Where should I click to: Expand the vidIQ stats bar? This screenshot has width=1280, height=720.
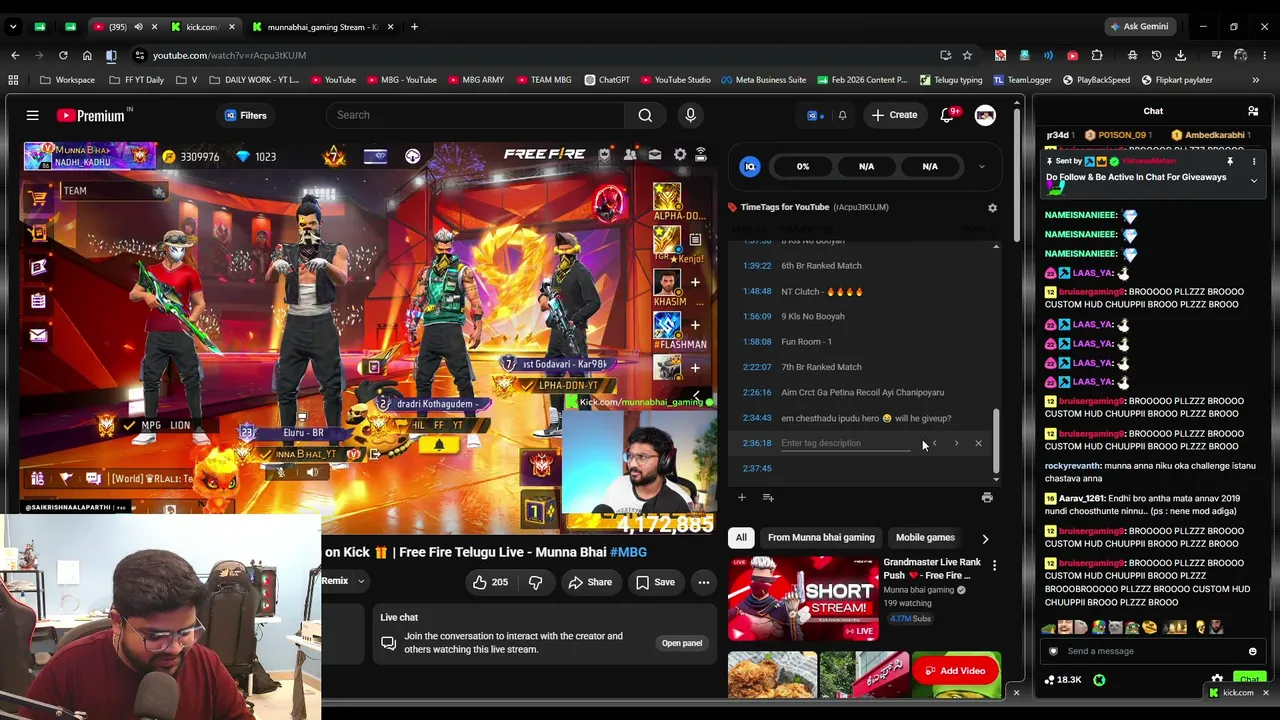coord(981,166)
